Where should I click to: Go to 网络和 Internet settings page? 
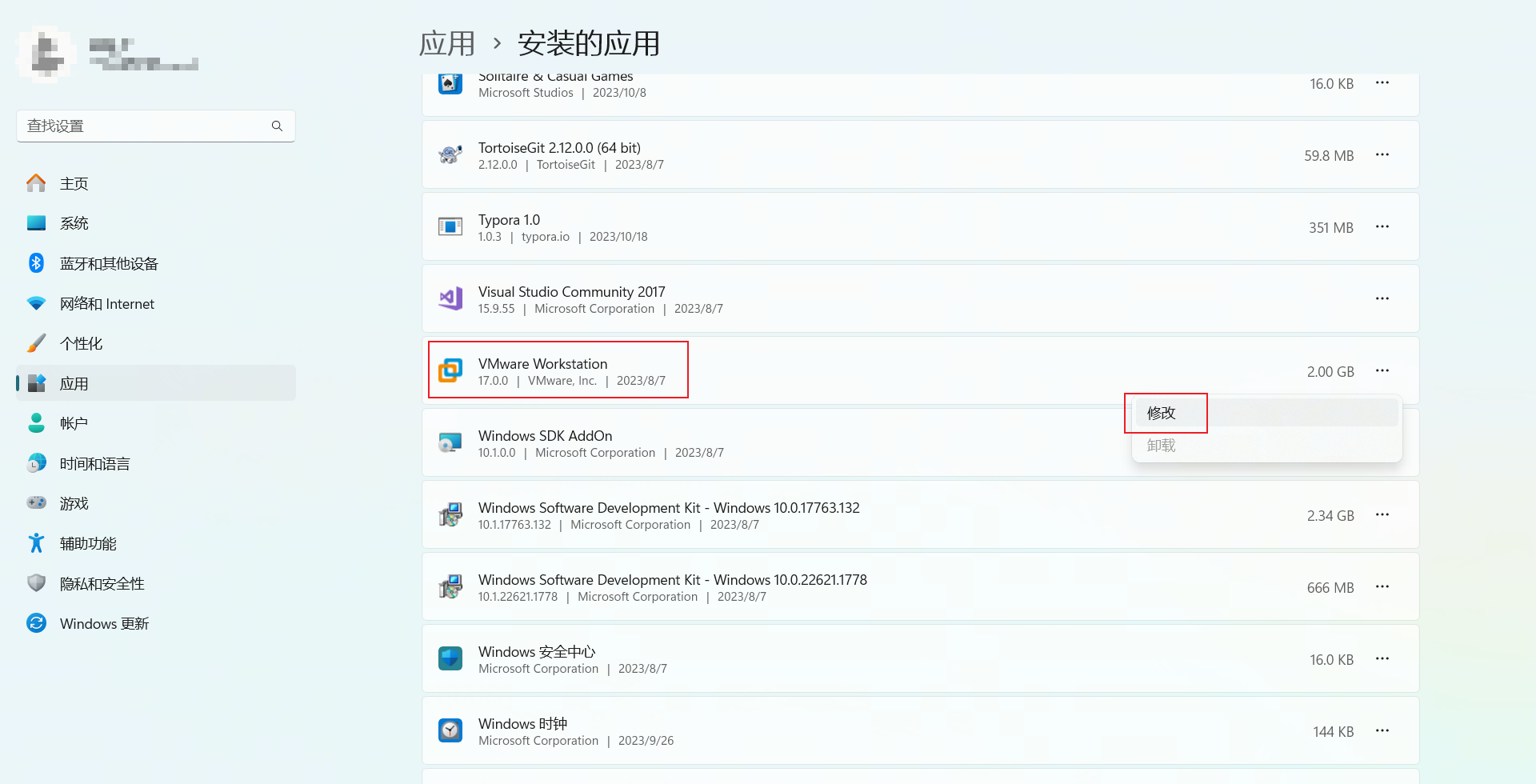(156, 303)
